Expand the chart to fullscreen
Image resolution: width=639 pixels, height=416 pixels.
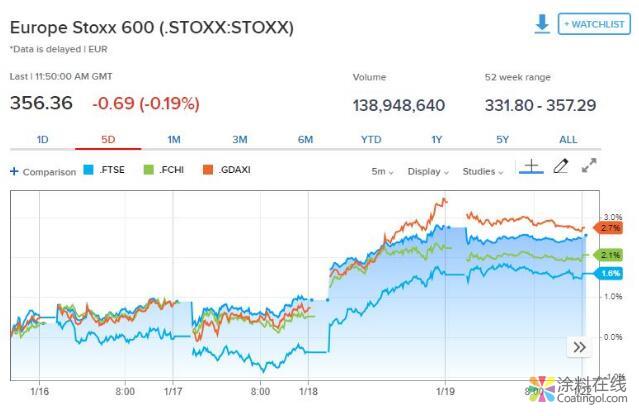(x=589, y=167)
